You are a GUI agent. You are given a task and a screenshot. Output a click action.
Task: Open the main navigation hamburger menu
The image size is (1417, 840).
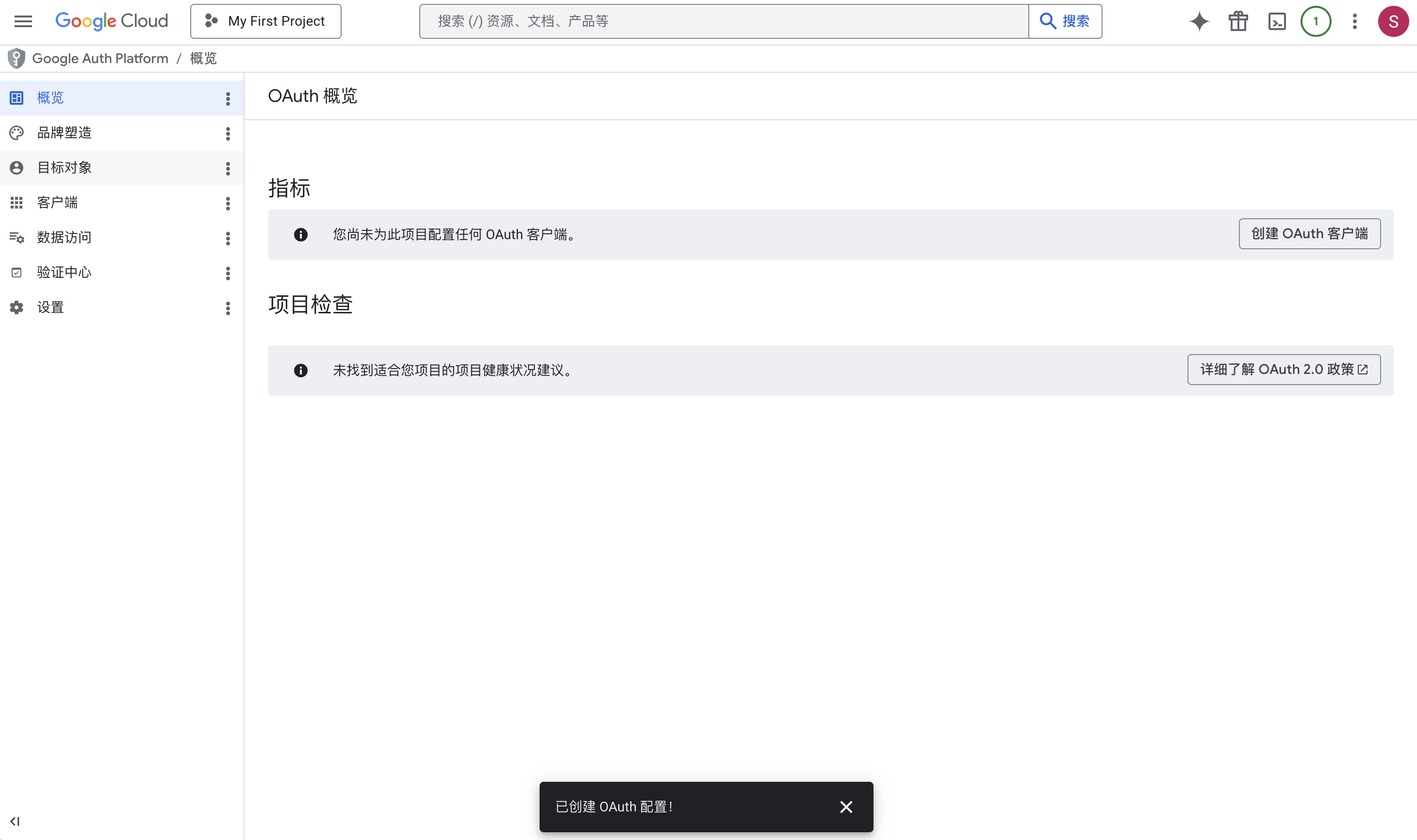tap(23, 21)
